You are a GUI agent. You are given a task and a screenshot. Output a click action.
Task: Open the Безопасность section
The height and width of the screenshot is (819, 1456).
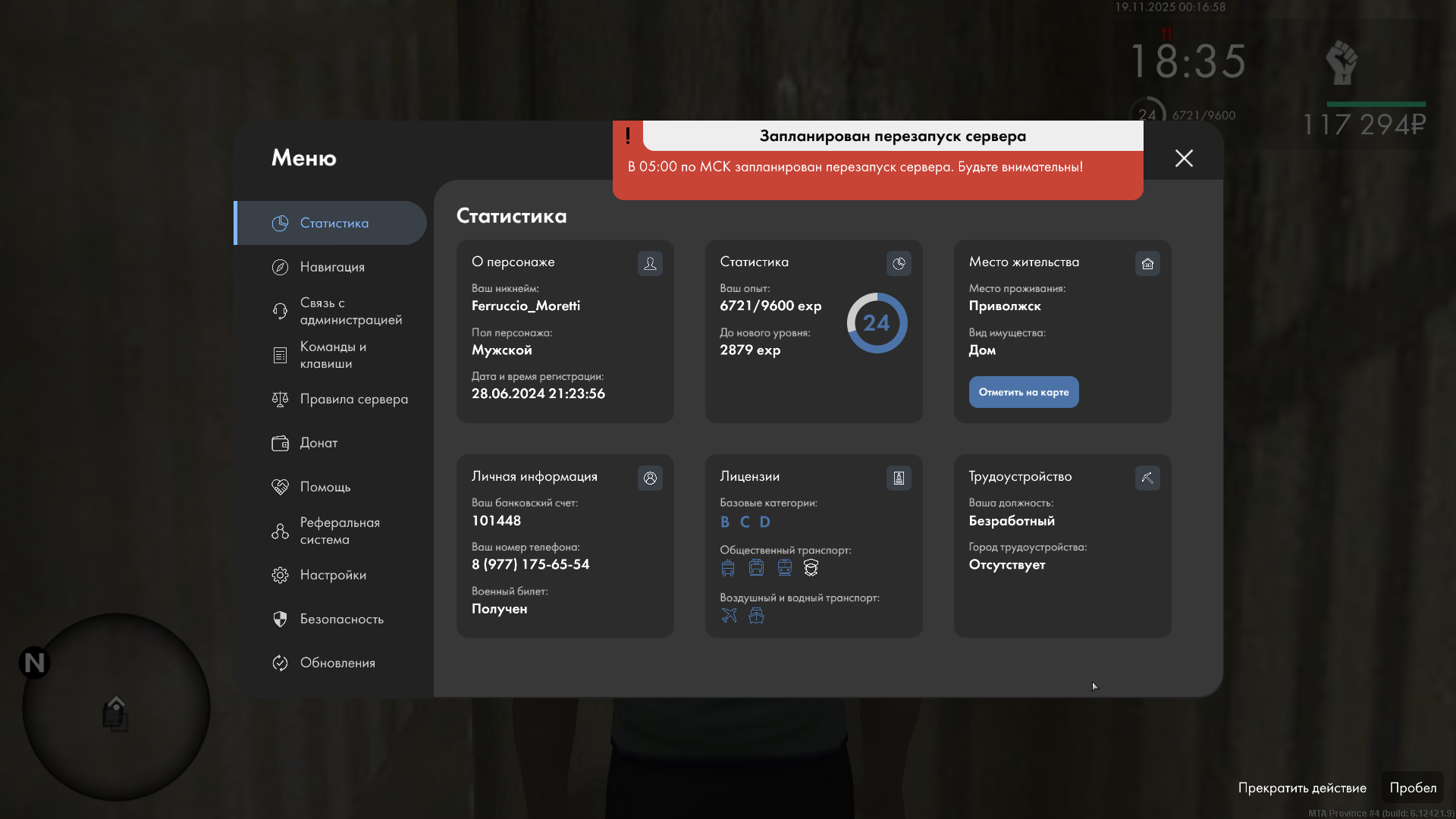(341, 619)
